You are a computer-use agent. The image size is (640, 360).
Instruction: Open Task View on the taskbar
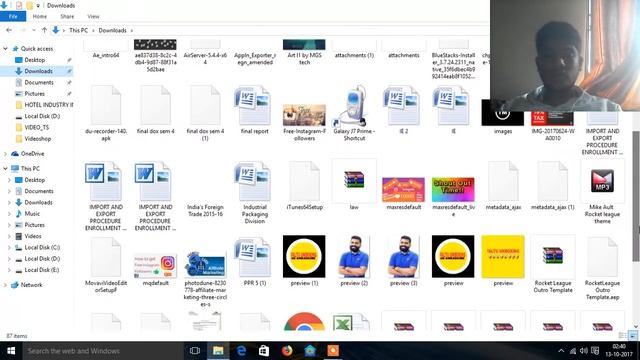[x=195, y=351]
